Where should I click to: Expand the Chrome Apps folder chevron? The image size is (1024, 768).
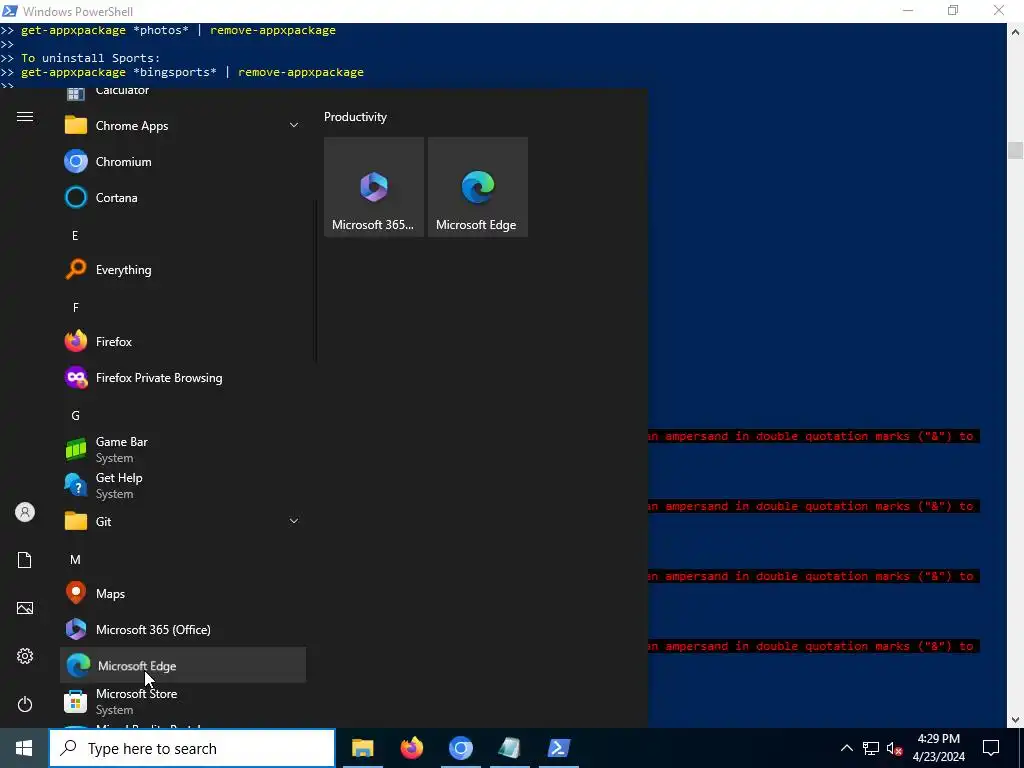click(x=294, y=125)
